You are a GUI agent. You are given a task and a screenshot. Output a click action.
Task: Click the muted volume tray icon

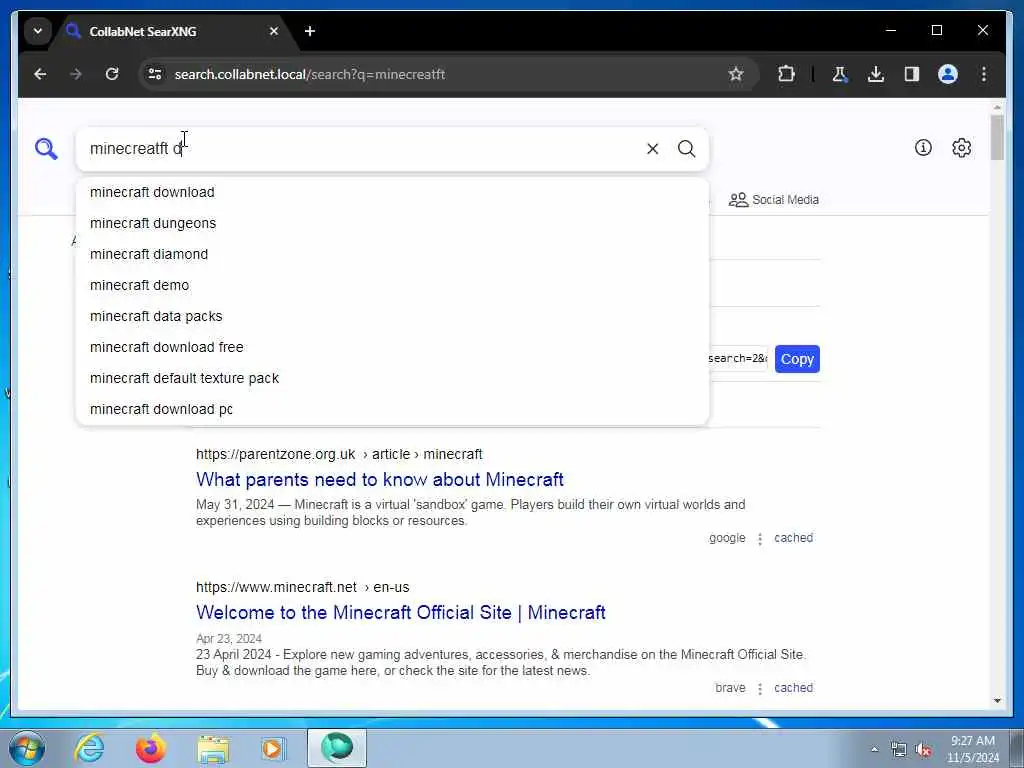click(x=923, y=750)
